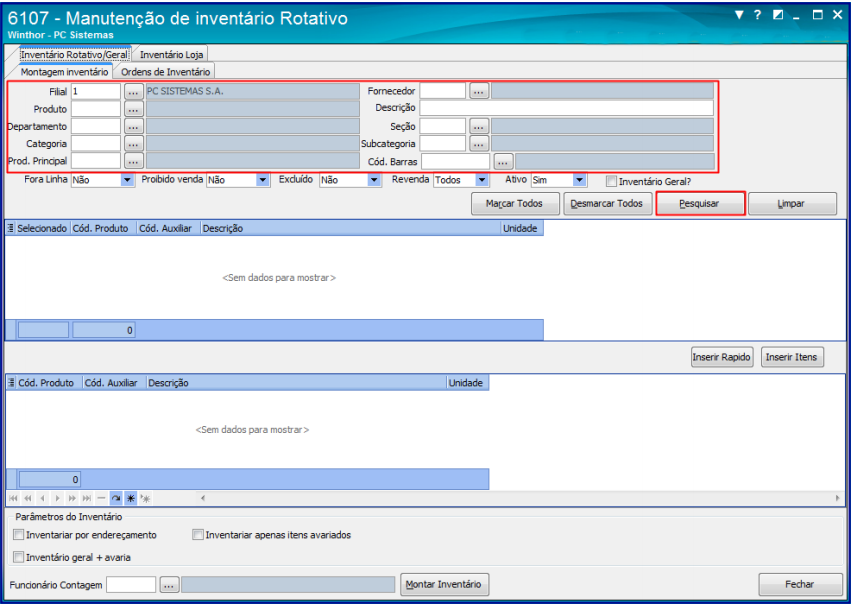Switch to Inventário Rotativo/Geral tab
The width and height of the screenshot is (851, 605).
tap(74, 55)
